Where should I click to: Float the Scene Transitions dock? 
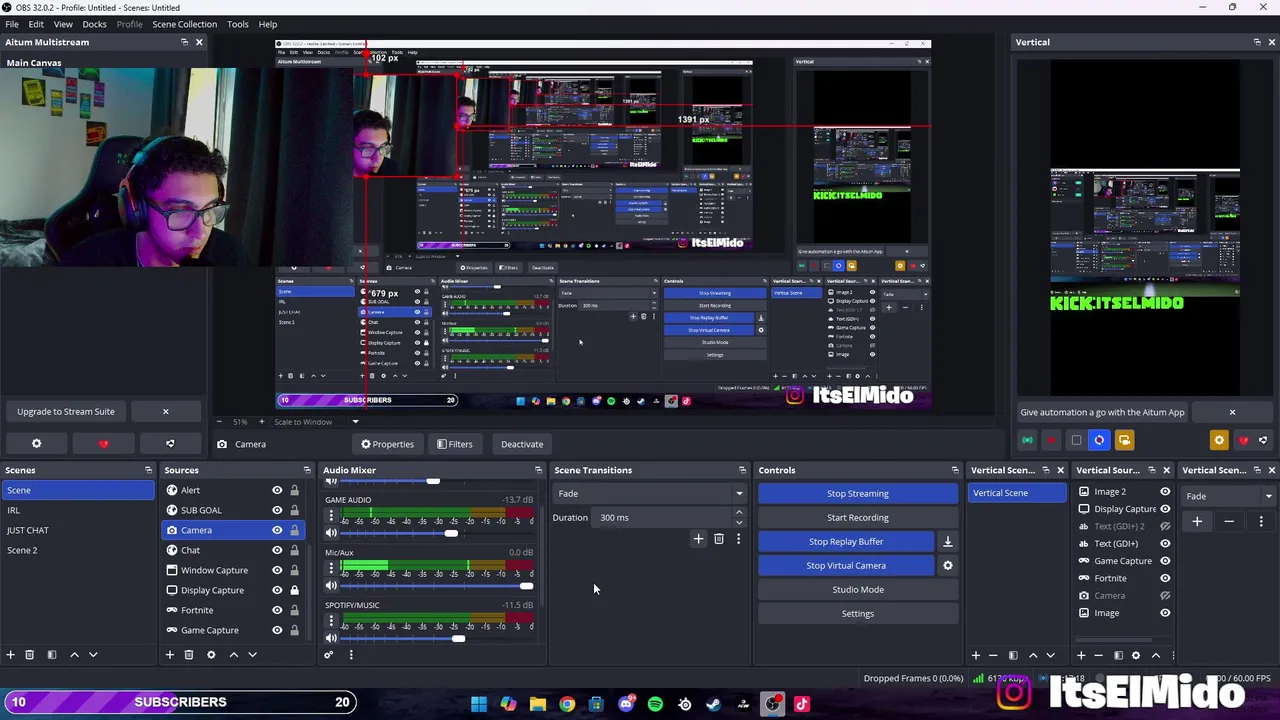(742, 470)
